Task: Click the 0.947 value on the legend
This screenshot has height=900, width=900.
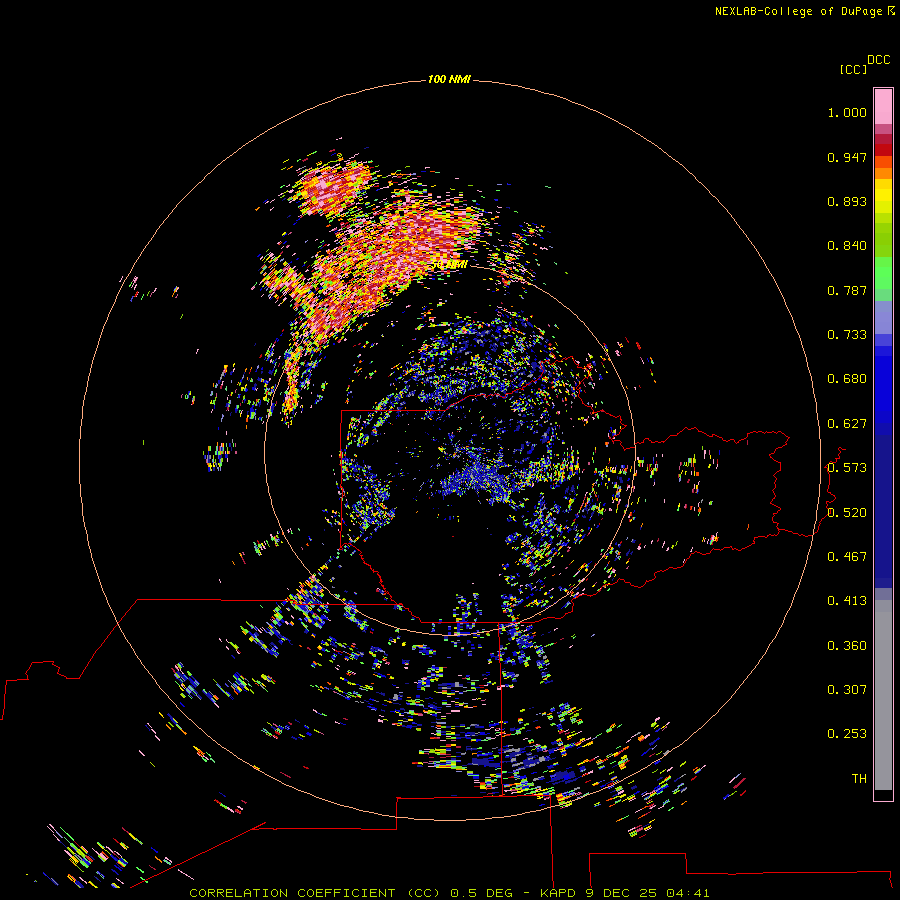Action: pos(847,157)
